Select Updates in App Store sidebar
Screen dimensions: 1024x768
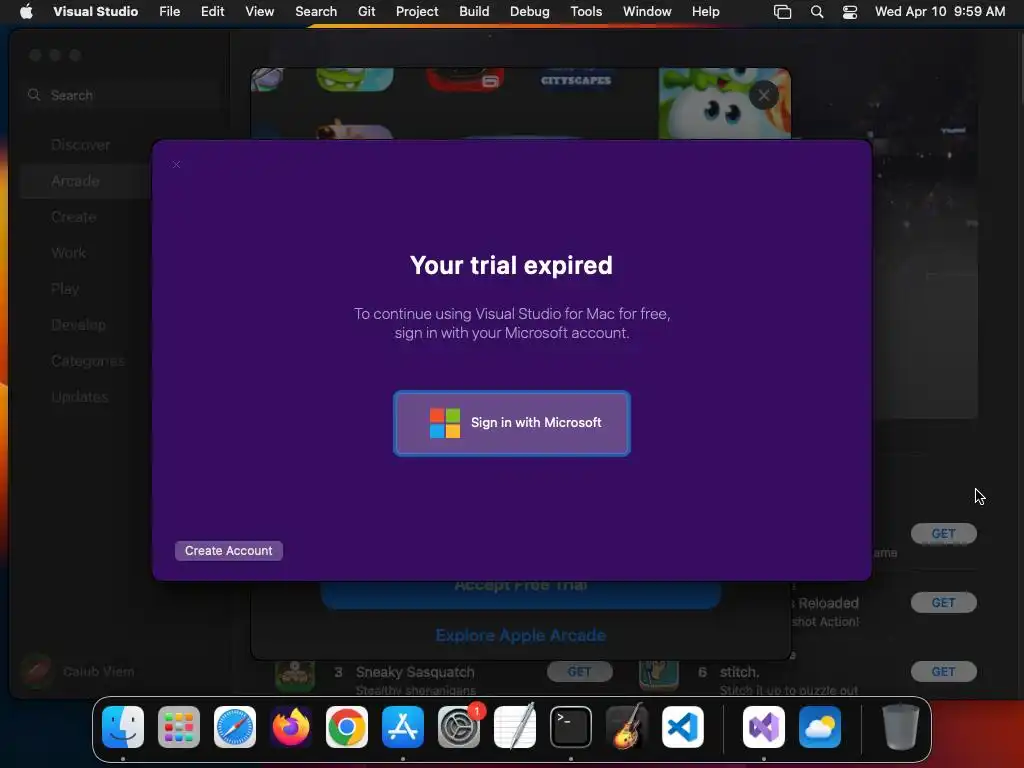coord(80,396)
